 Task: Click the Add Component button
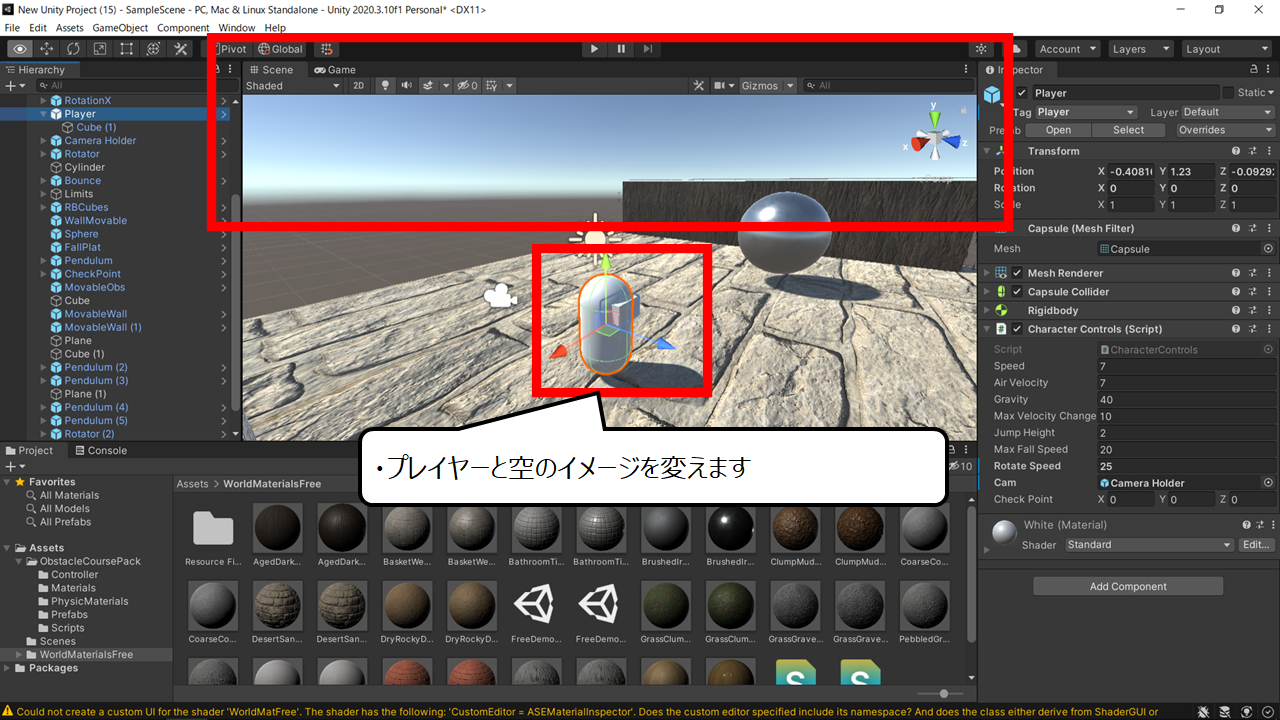(1128, 587)
